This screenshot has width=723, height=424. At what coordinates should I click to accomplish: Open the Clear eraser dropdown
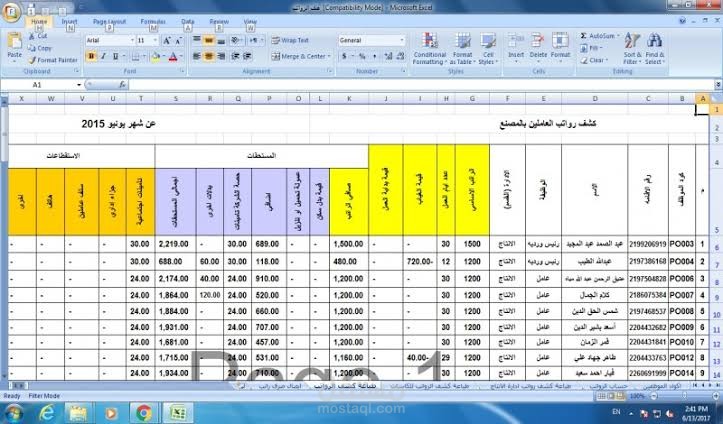pos(595,60)
